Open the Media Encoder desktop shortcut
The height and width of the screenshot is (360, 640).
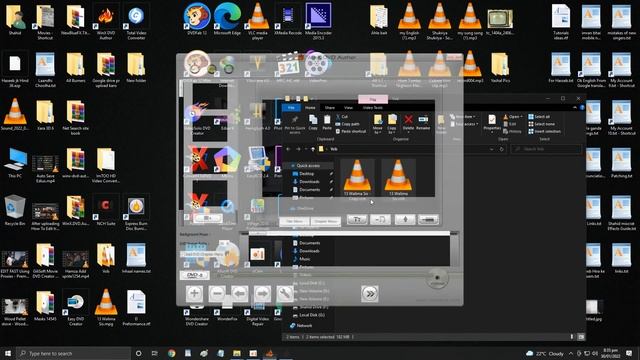pos(318,21)
